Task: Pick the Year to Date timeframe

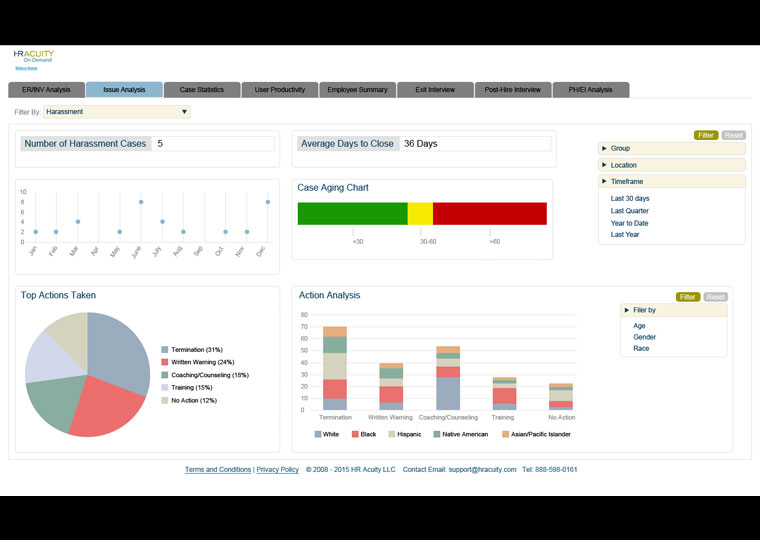Action: coord(629,223)
